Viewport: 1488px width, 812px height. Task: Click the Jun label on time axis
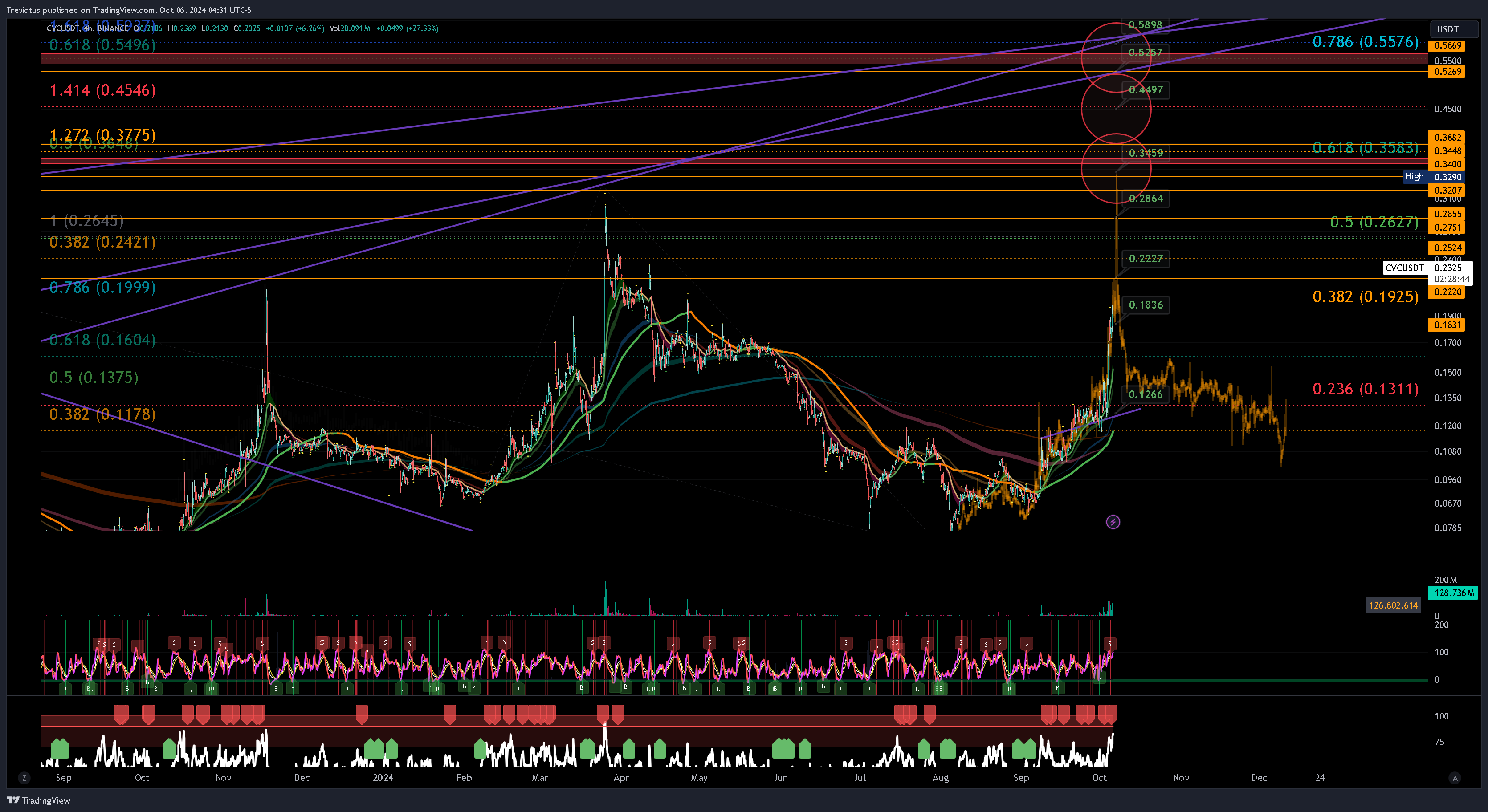(780, 777)
